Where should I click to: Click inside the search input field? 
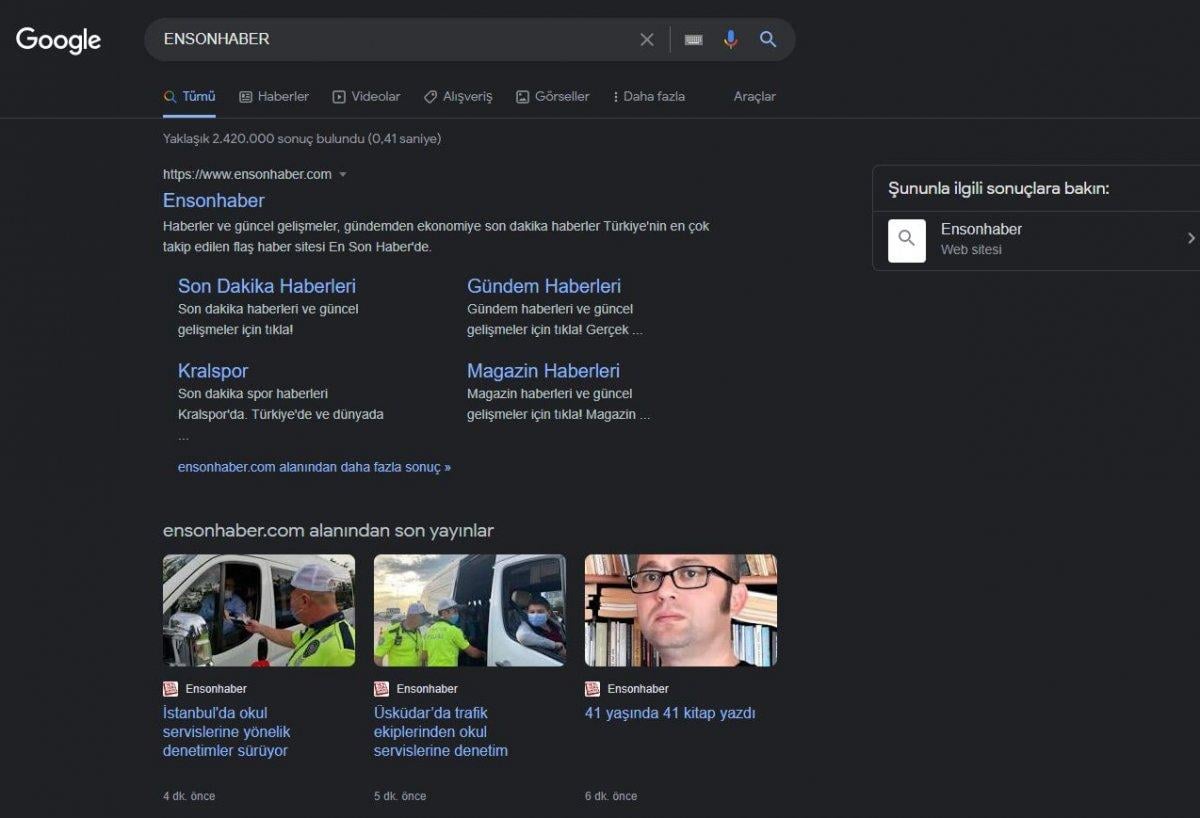(x=400, y=39)
